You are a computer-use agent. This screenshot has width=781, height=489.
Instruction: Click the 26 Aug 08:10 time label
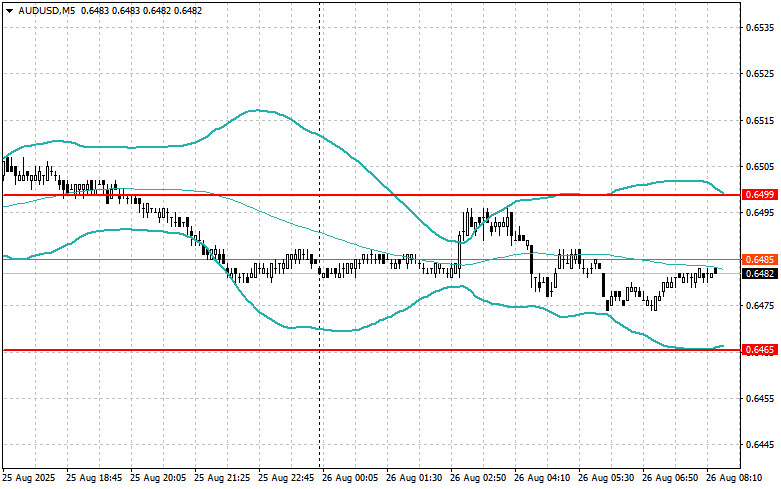point(734,478)
